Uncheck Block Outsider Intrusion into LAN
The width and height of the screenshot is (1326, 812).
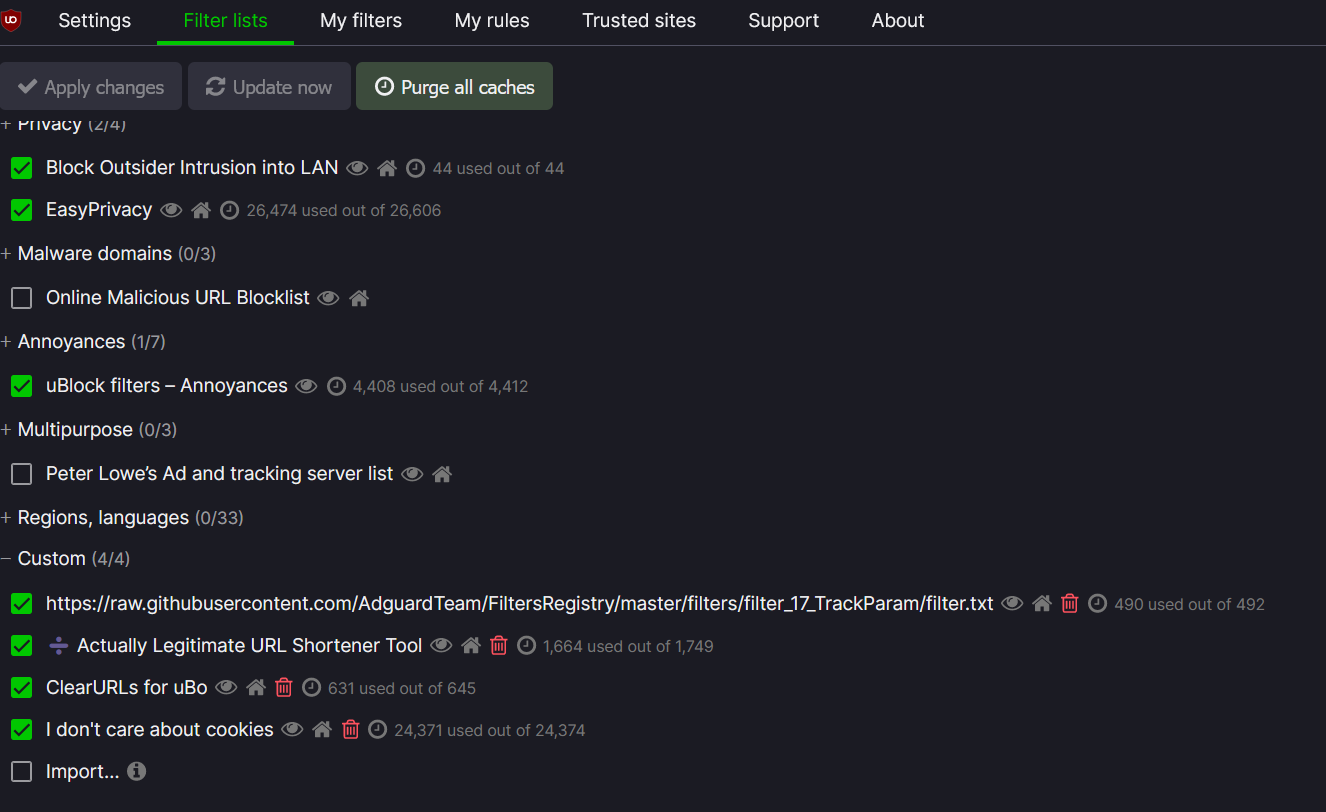click(22, 168)
